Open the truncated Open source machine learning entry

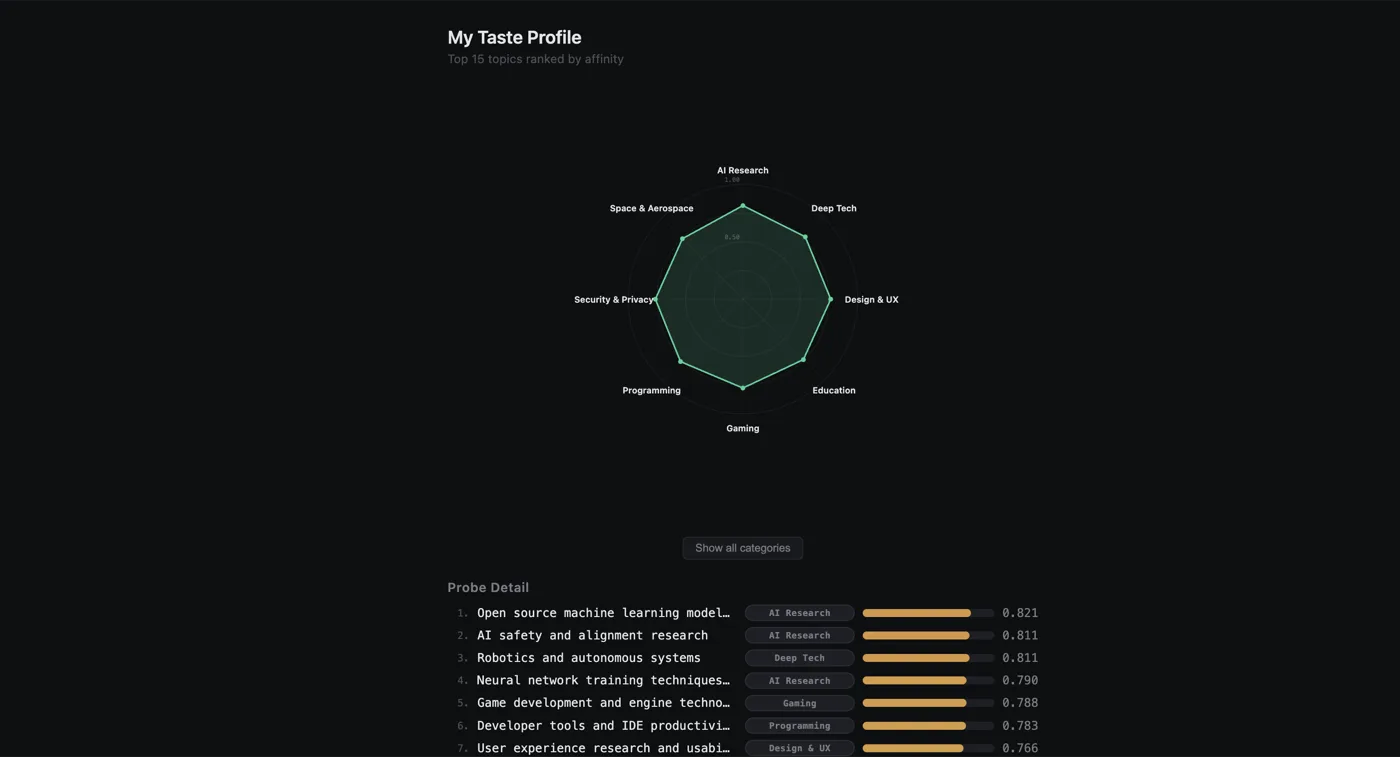coord(602,613)
